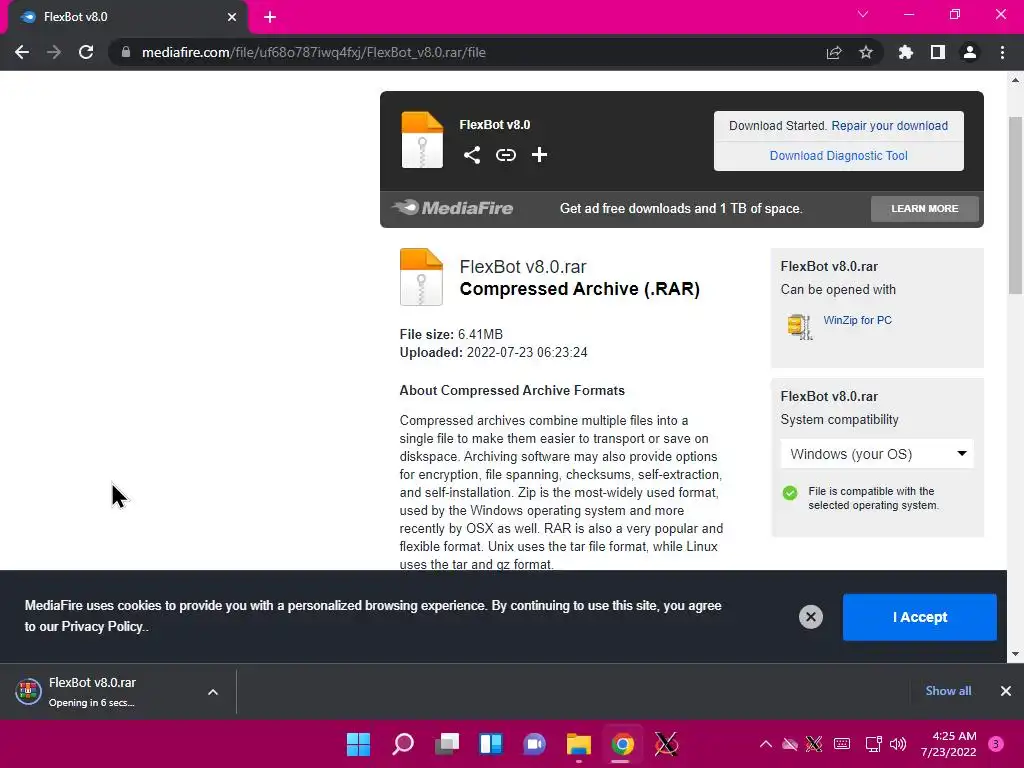Click the copy link icon in file header

[x=505, y=155]
